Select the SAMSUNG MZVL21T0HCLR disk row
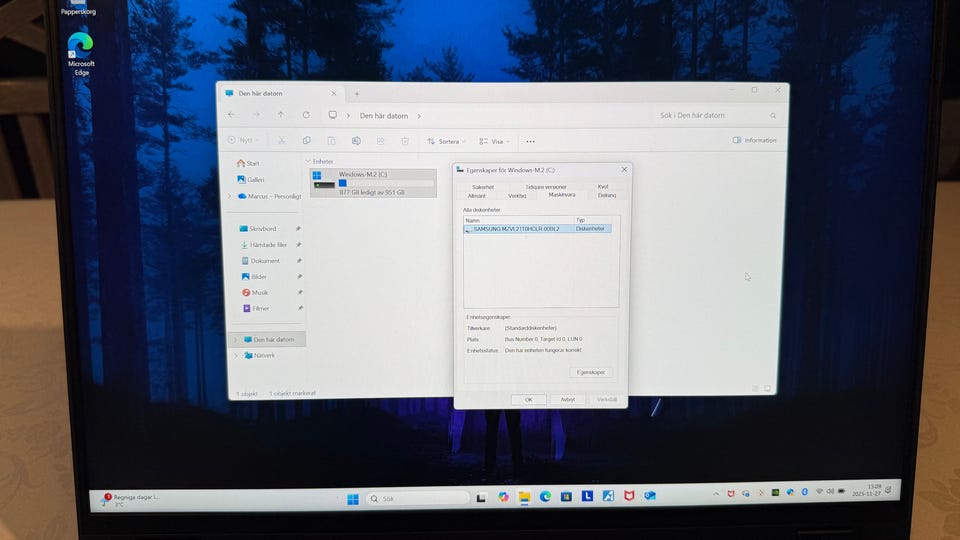This screenshot has width=960, height=540. [538, 229]
